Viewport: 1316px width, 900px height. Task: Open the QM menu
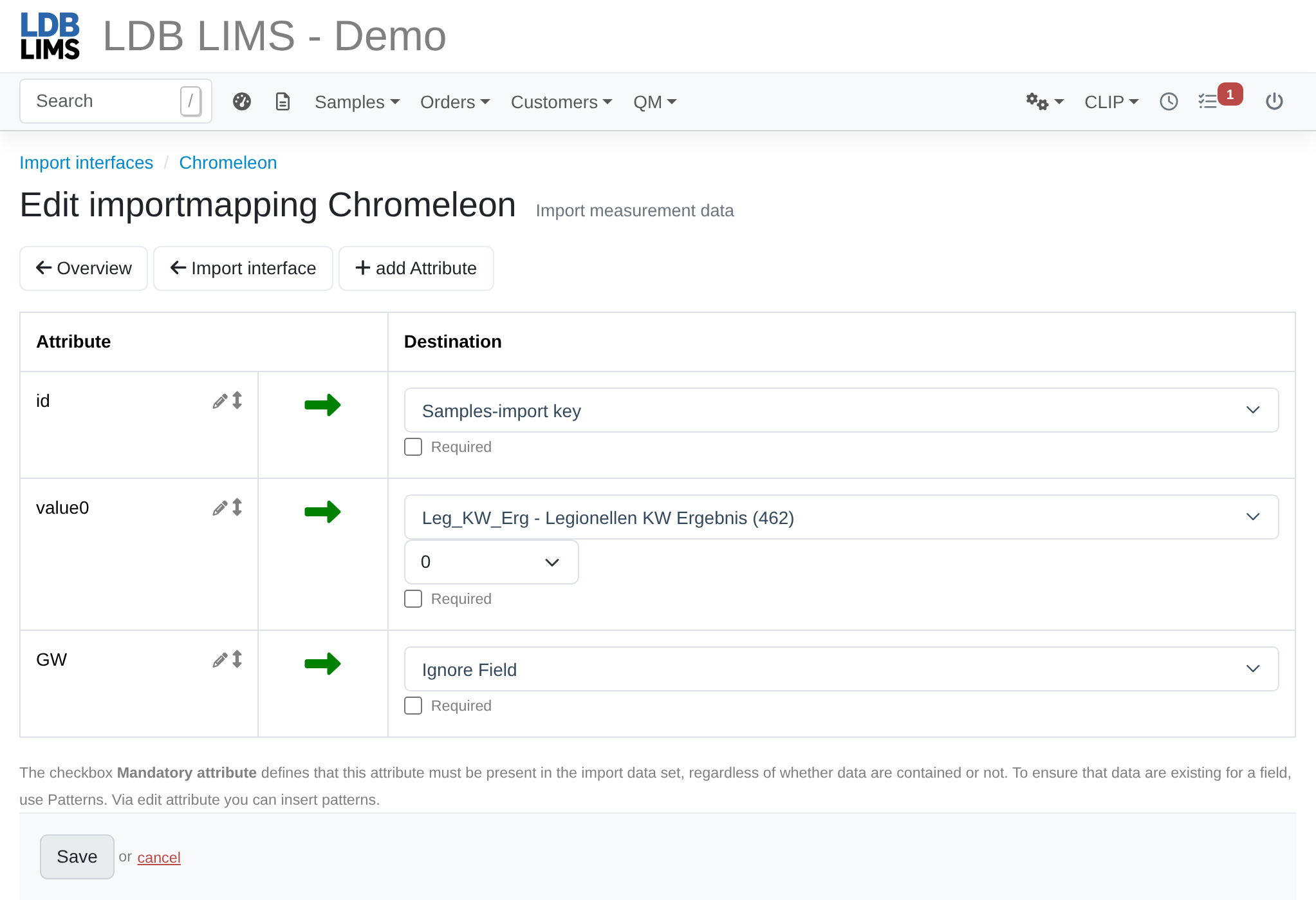click(654, 102)
